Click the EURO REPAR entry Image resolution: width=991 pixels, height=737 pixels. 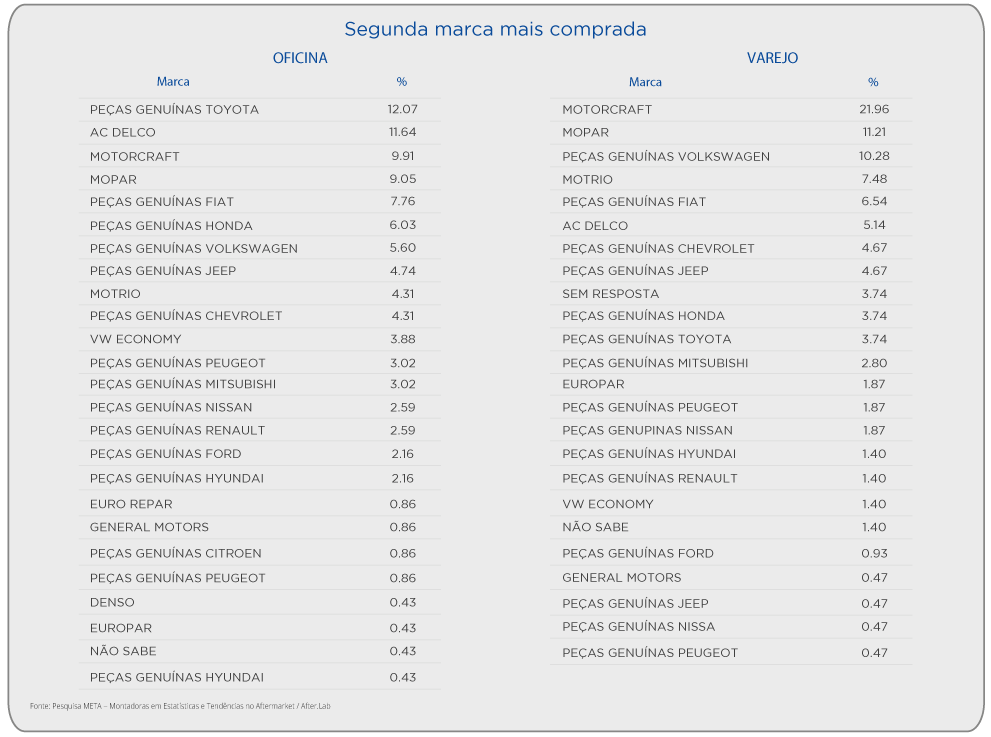point(131,504)
